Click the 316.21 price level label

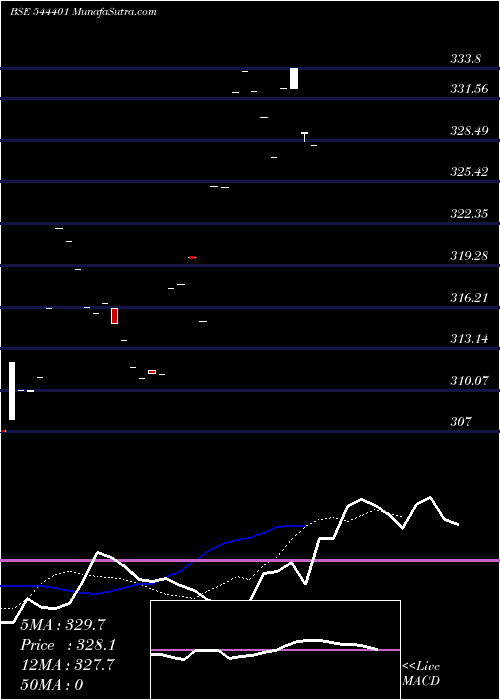click(x=469, y=297)
